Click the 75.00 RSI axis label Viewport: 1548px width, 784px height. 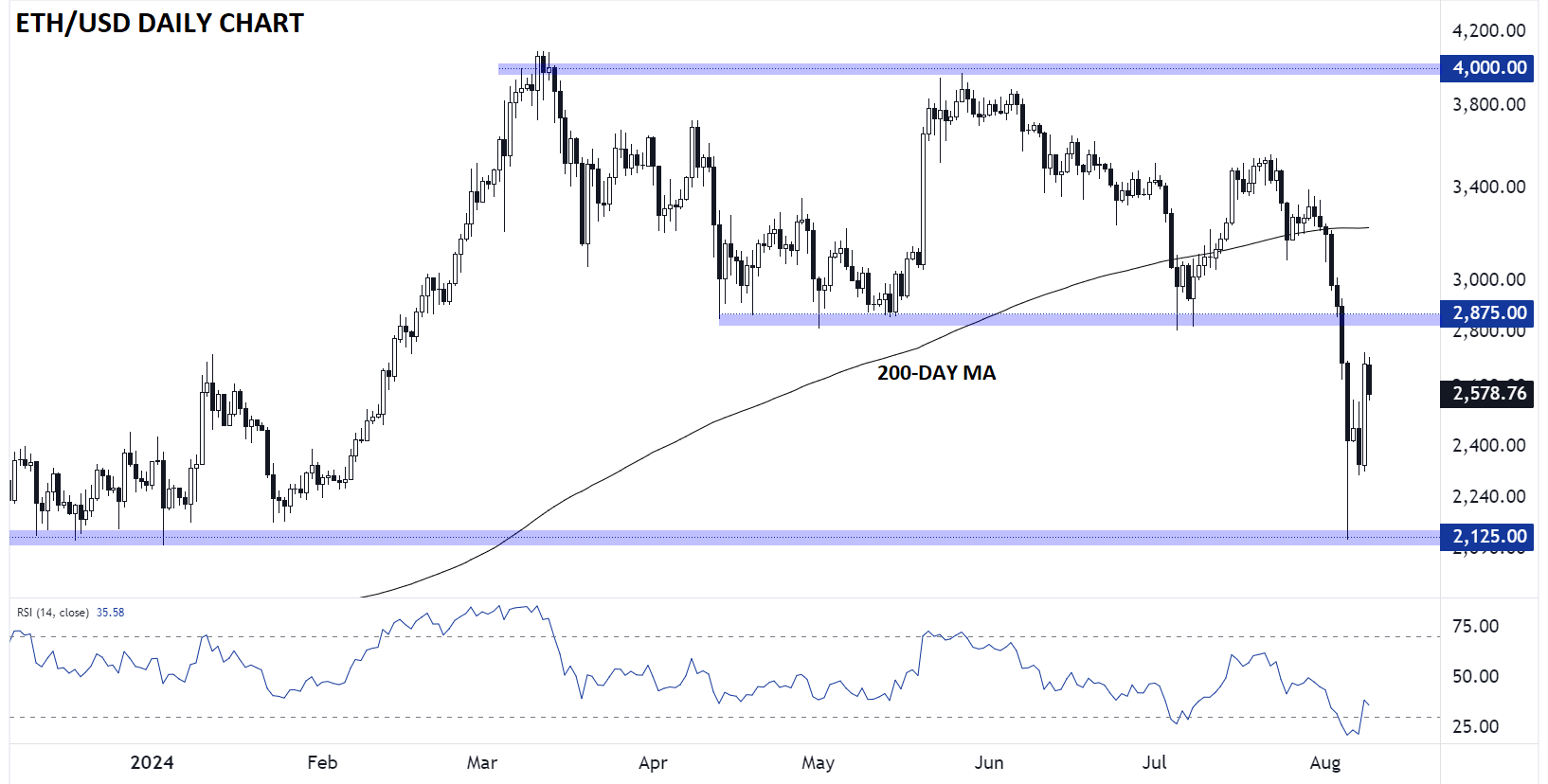pos(1476,626)
